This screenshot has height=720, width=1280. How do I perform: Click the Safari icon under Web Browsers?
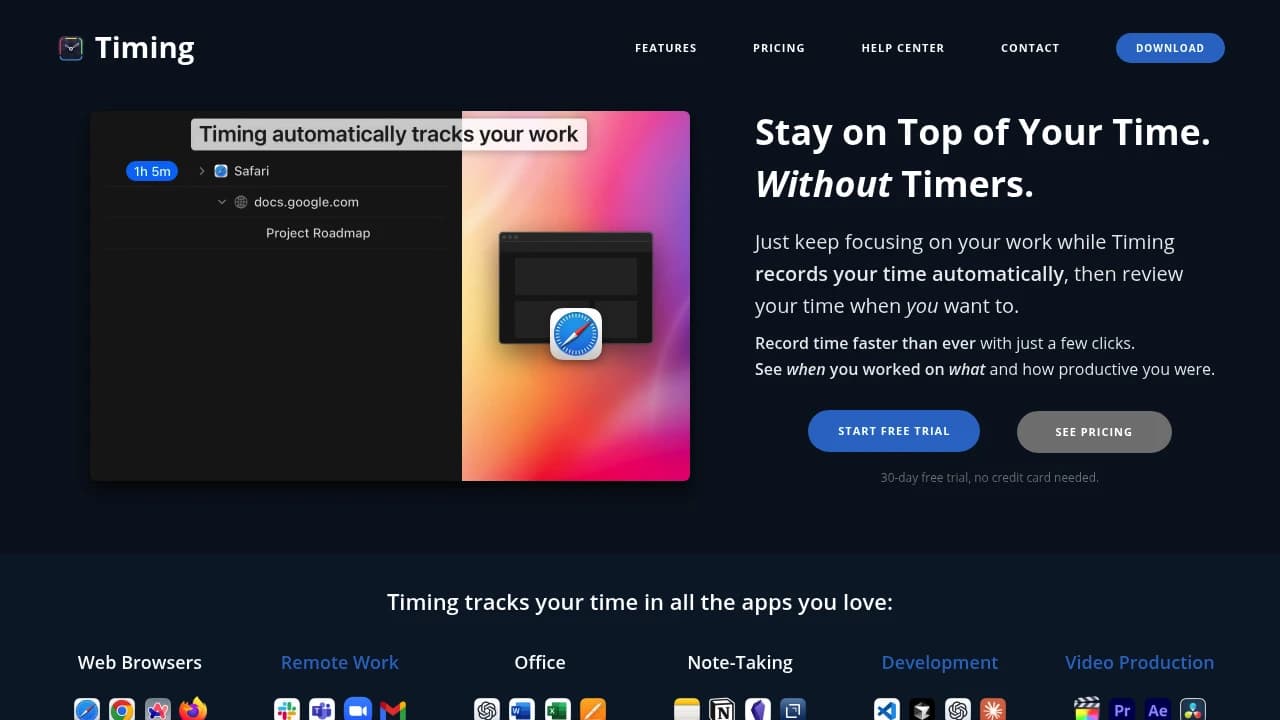(87, 709)
